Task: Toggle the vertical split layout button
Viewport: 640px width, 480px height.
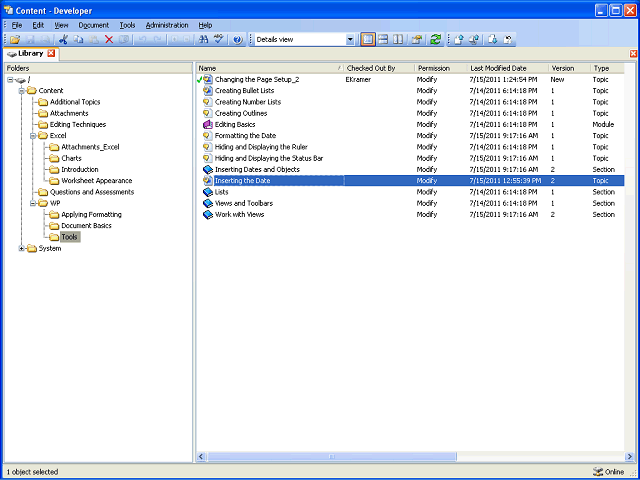Action: point(398,40)
